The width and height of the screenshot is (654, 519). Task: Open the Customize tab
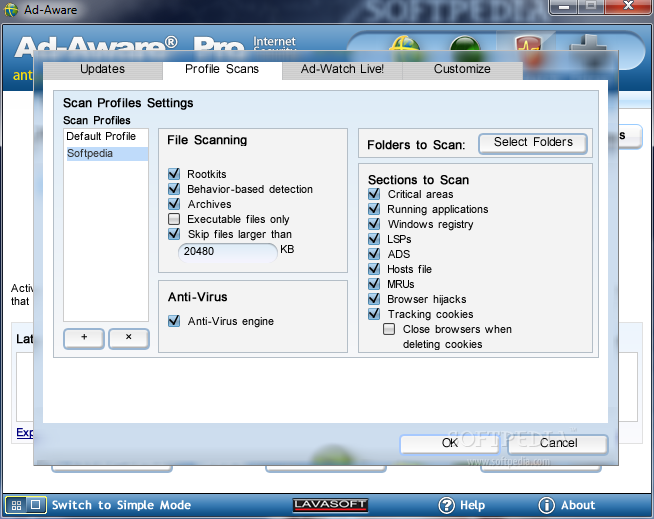tap(462, 70)
